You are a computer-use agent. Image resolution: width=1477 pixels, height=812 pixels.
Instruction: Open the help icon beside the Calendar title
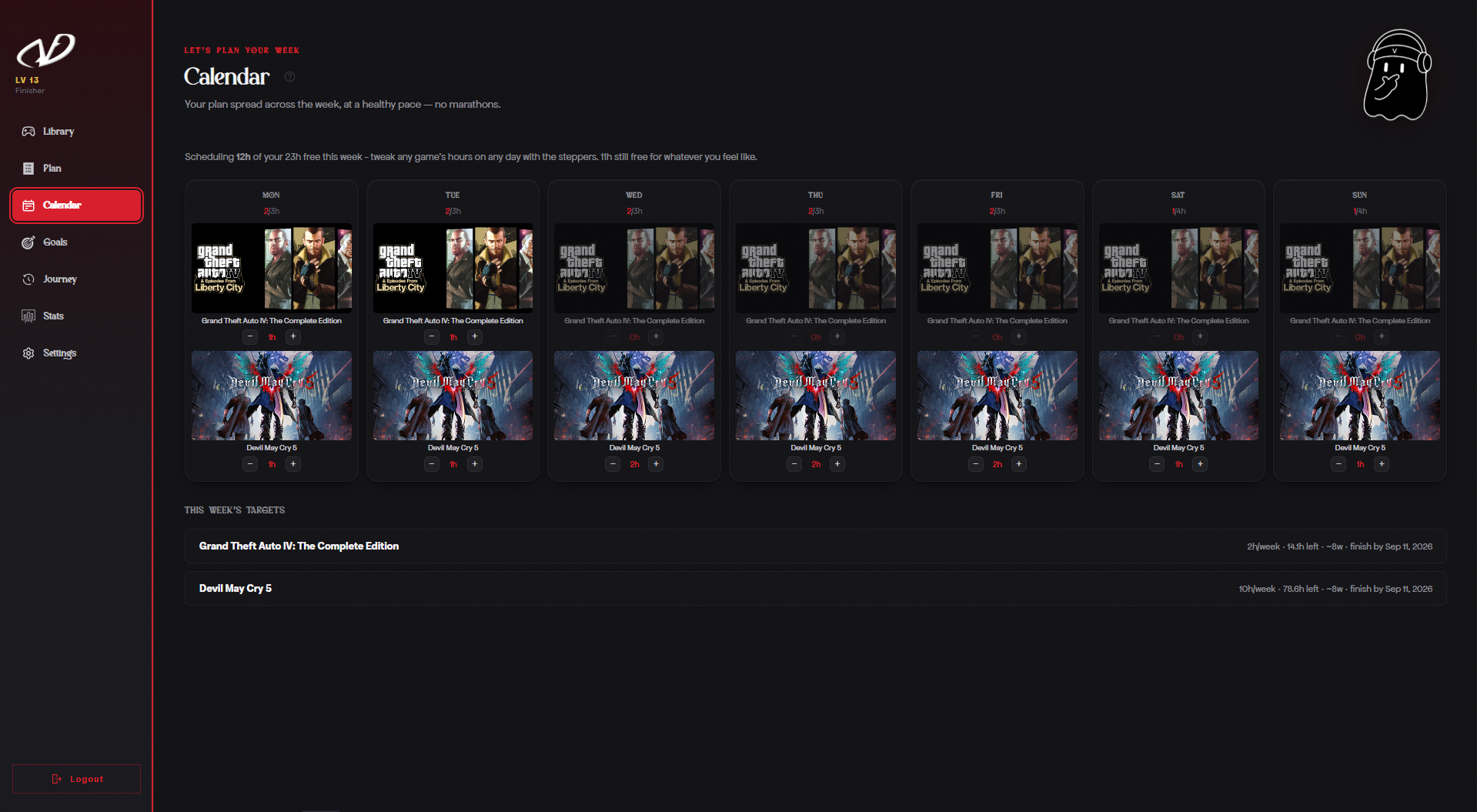point(290,77)
